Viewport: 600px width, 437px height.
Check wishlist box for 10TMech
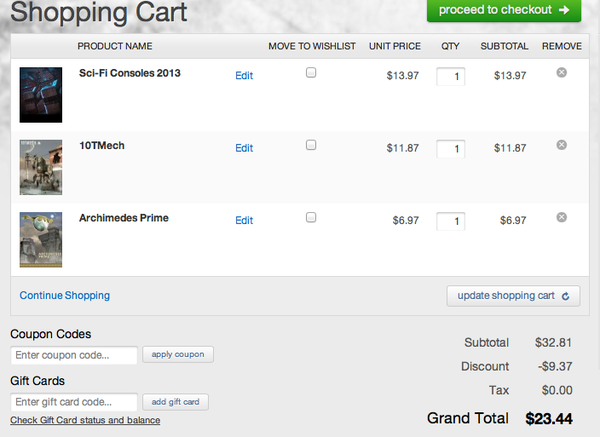pos(311,145)
